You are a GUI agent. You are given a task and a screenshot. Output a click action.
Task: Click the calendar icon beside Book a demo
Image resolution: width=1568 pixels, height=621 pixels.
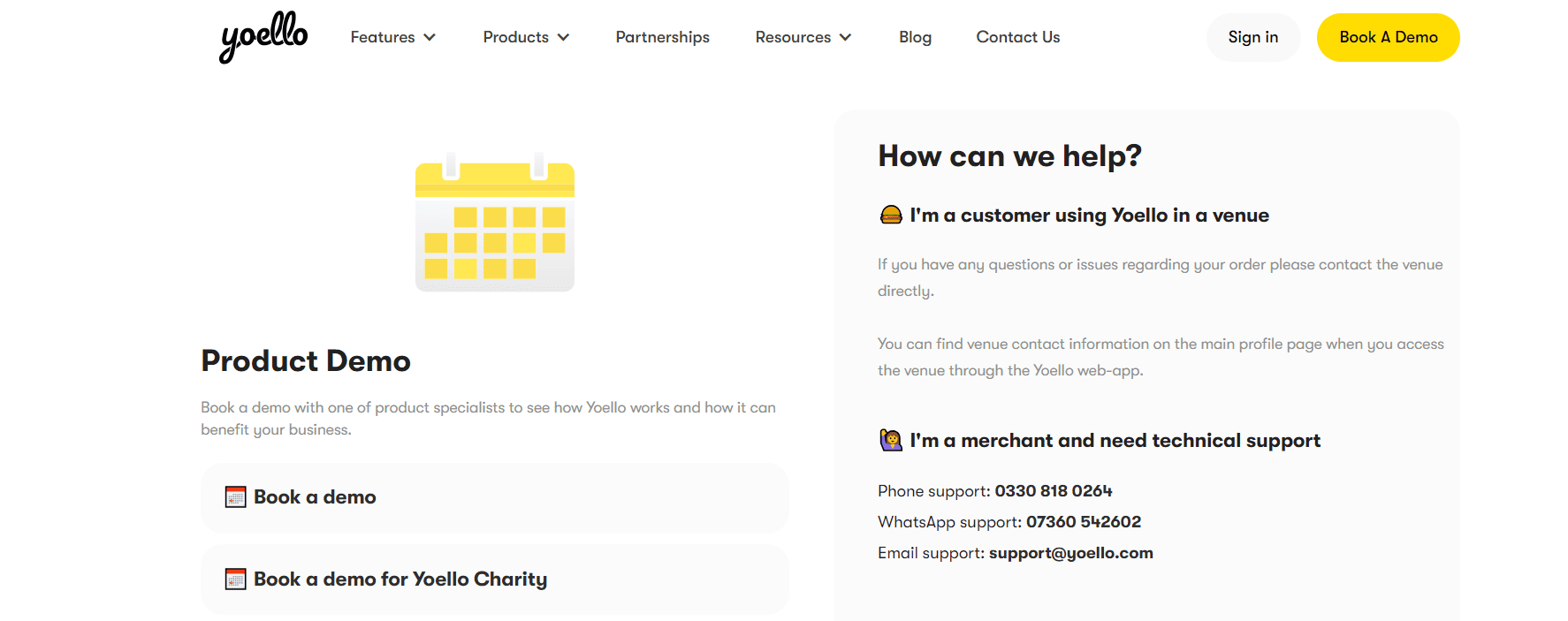tap(235, 497)
